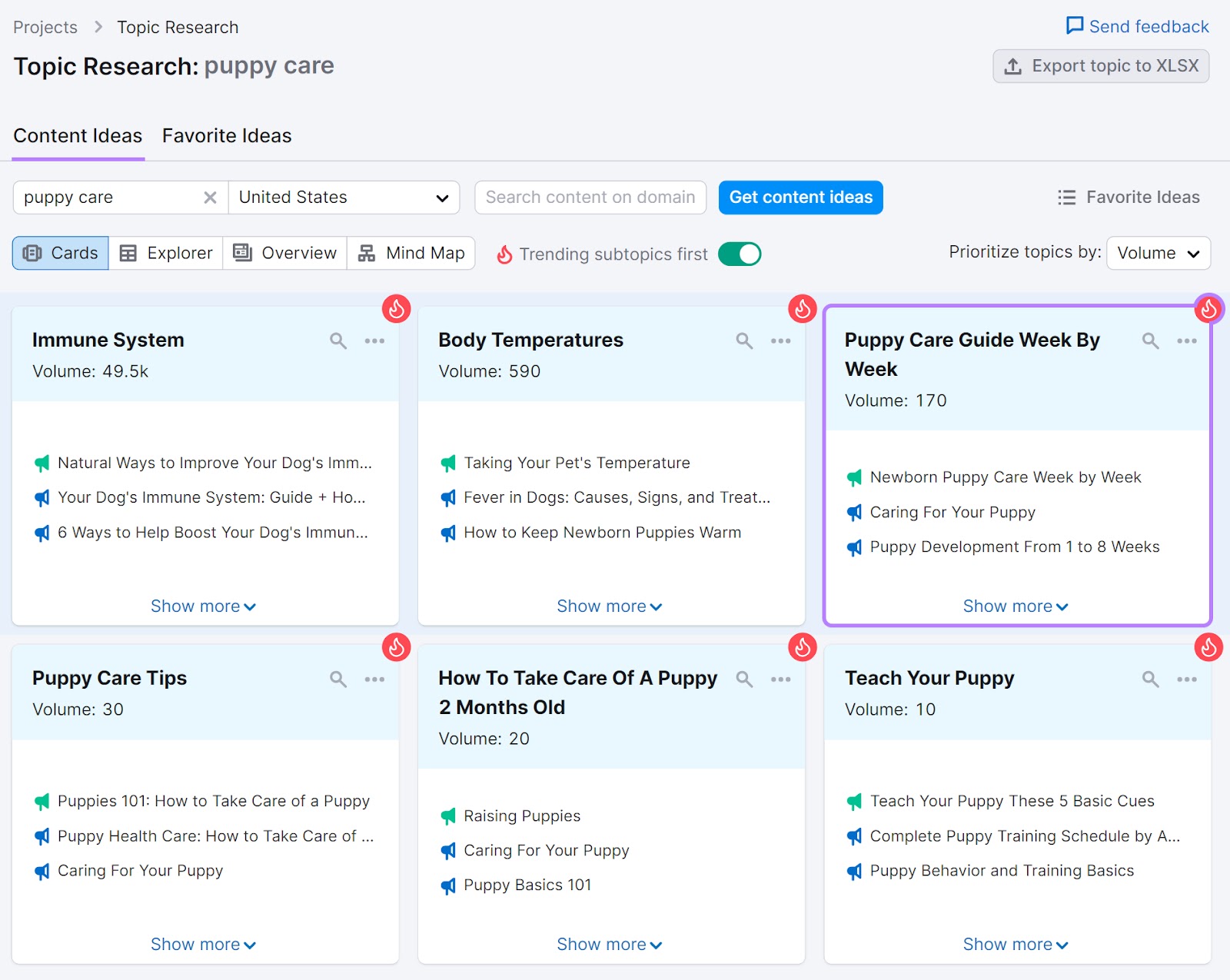Expand Show more on Immune System card
This screenshot has height=980, width=1230.
[x=203, y=606]
